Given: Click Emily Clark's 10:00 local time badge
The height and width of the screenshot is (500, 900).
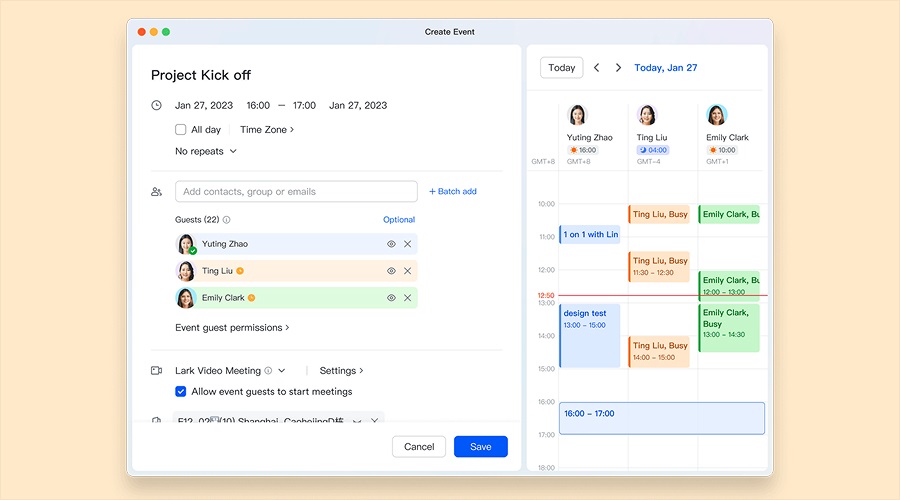Looking at the screenshot, I should pos(722,150).
